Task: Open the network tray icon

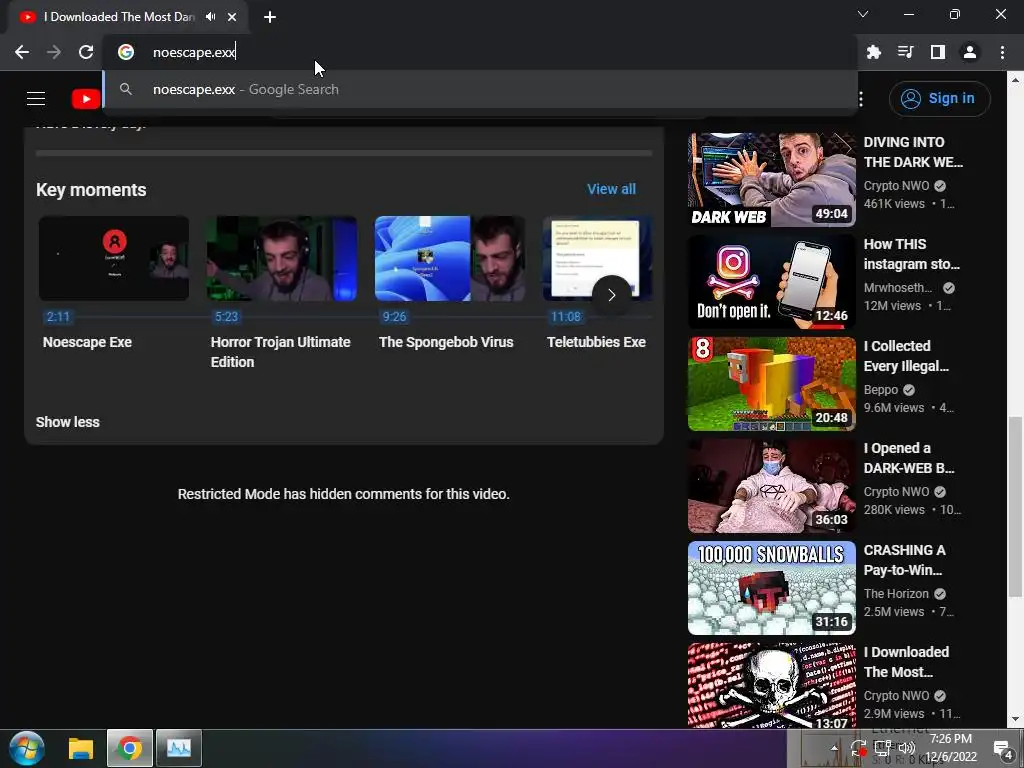Action: click(x=882, y=748)
